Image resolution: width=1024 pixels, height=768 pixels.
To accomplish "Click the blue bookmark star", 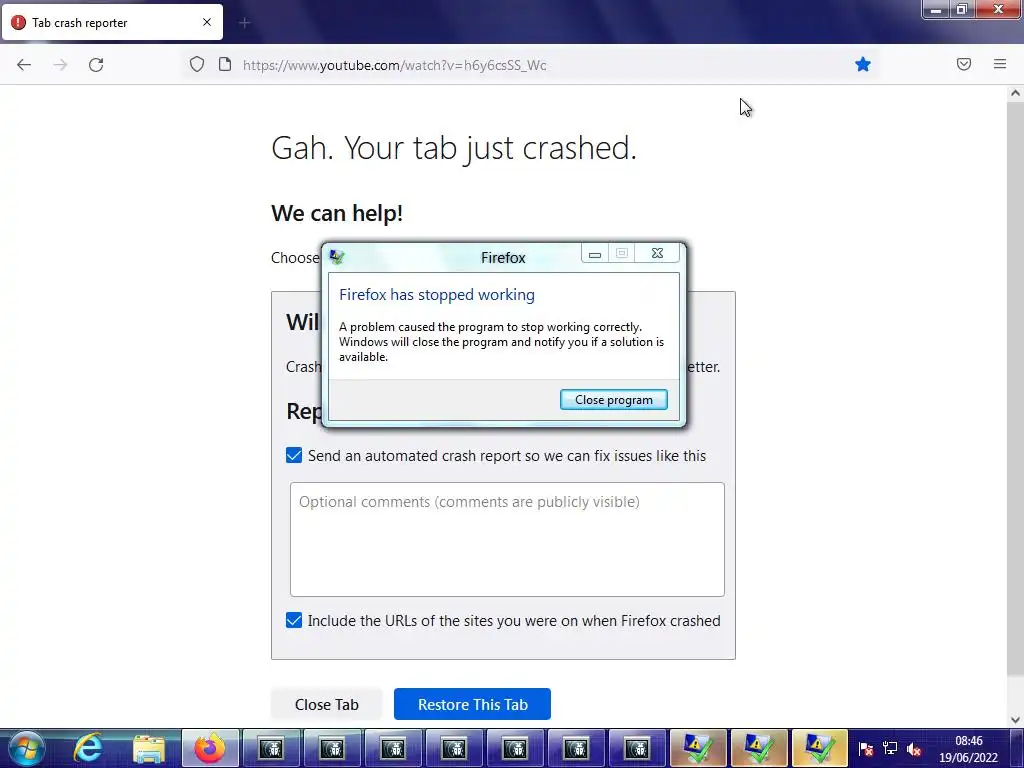I will (x=863, y=64).
